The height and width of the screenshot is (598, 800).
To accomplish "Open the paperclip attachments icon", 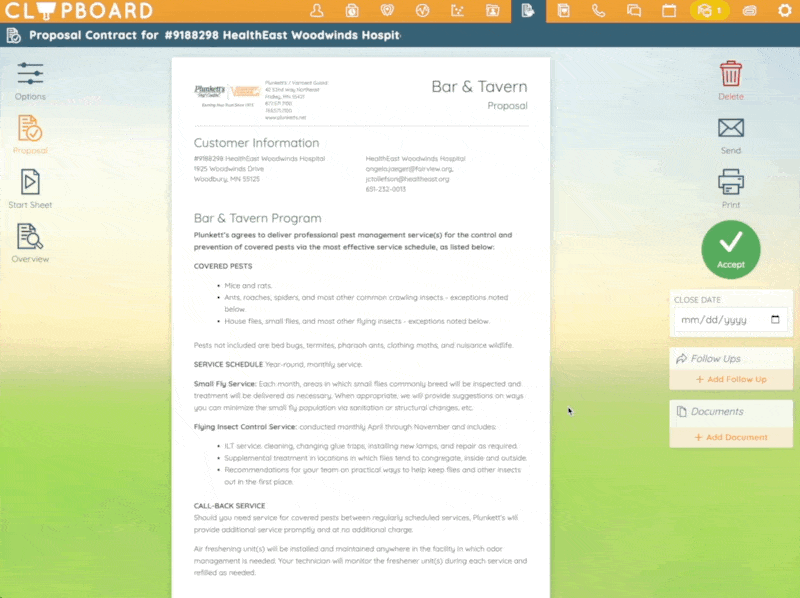I will [749, 11].
